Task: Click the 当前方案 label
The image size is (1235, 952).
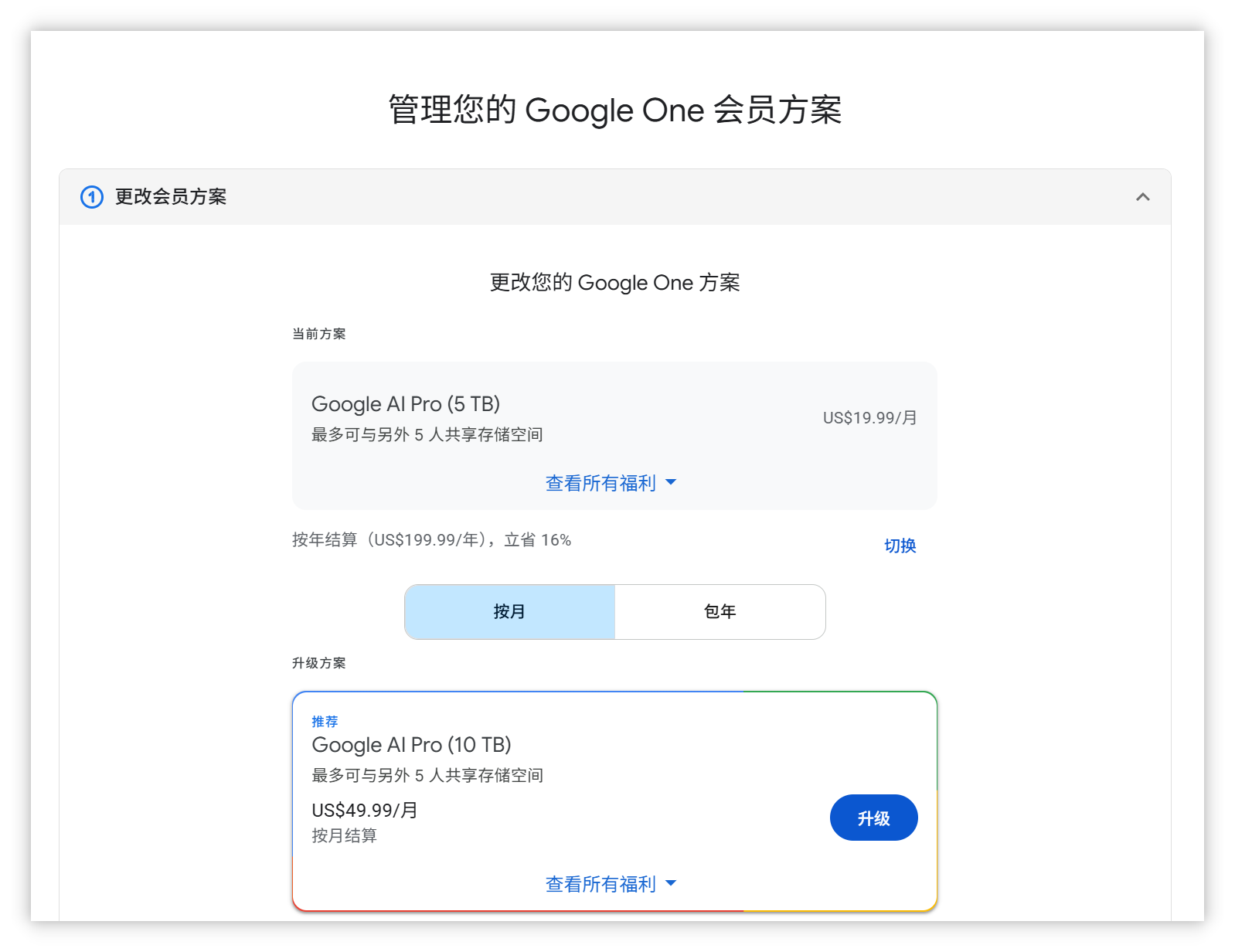Action: 319,334
